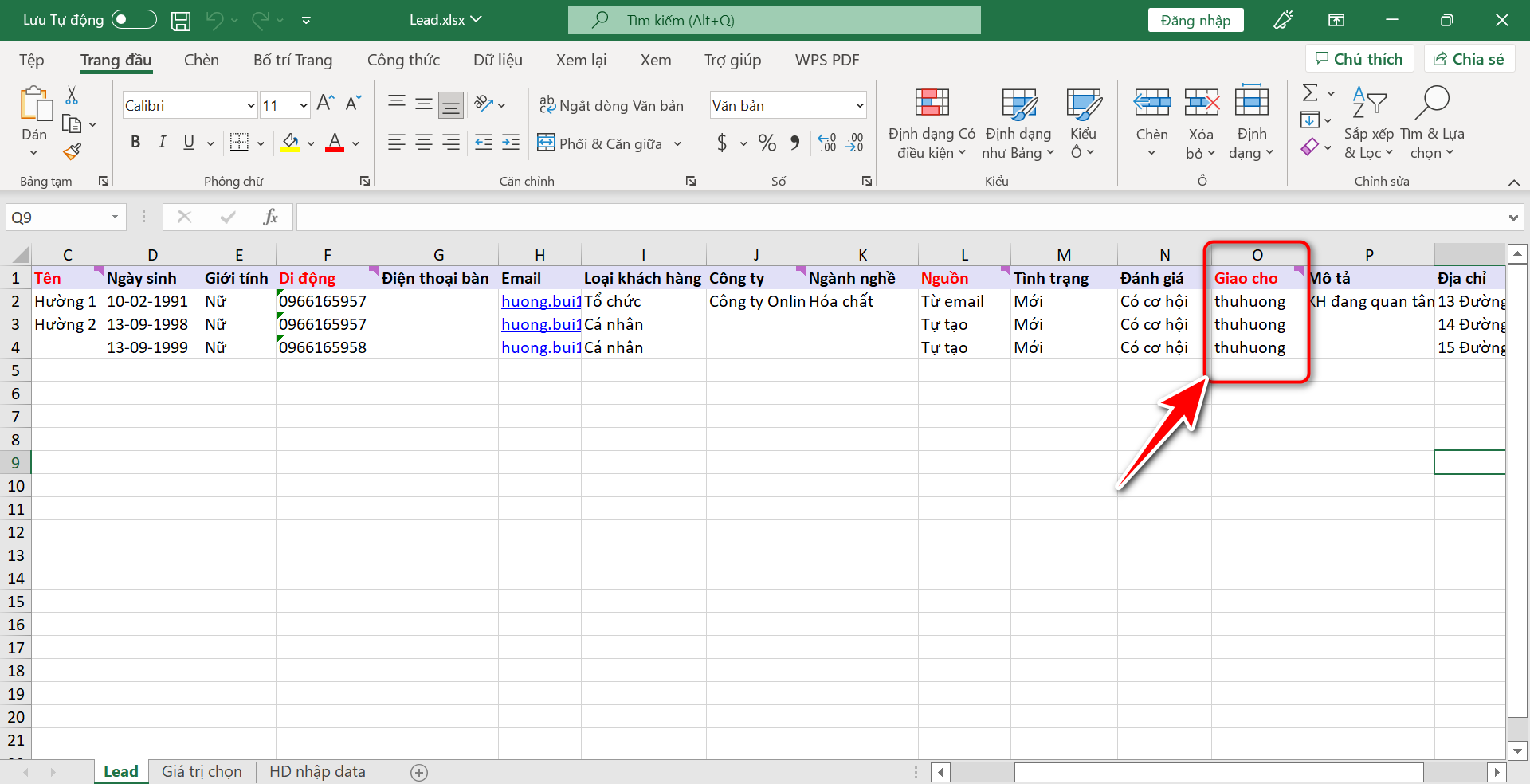
Task: Click the AutoSum sigma icon
Action: point(1310,93)
